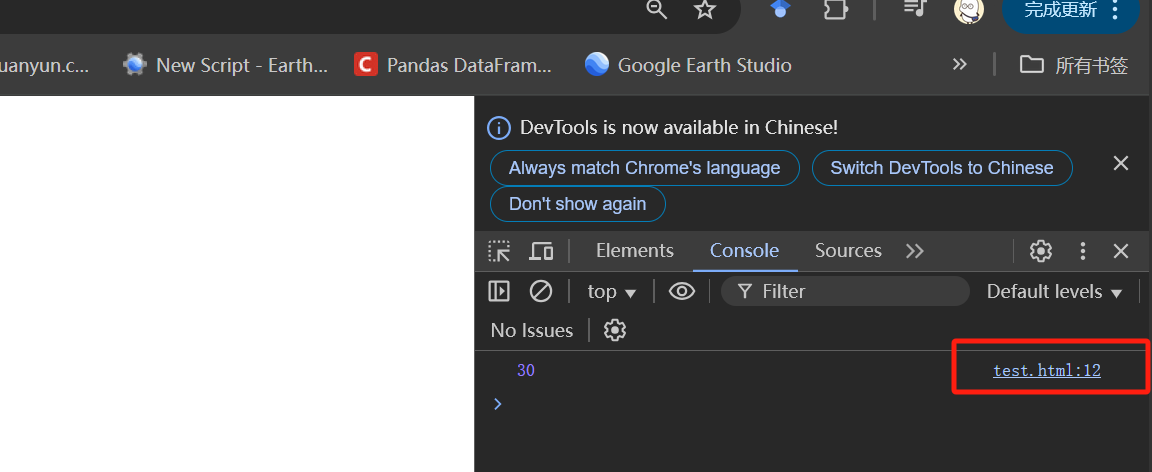Open the test.html:12 source link
The height and width of the screenshot is (472, 1152).
(1046, 371)
